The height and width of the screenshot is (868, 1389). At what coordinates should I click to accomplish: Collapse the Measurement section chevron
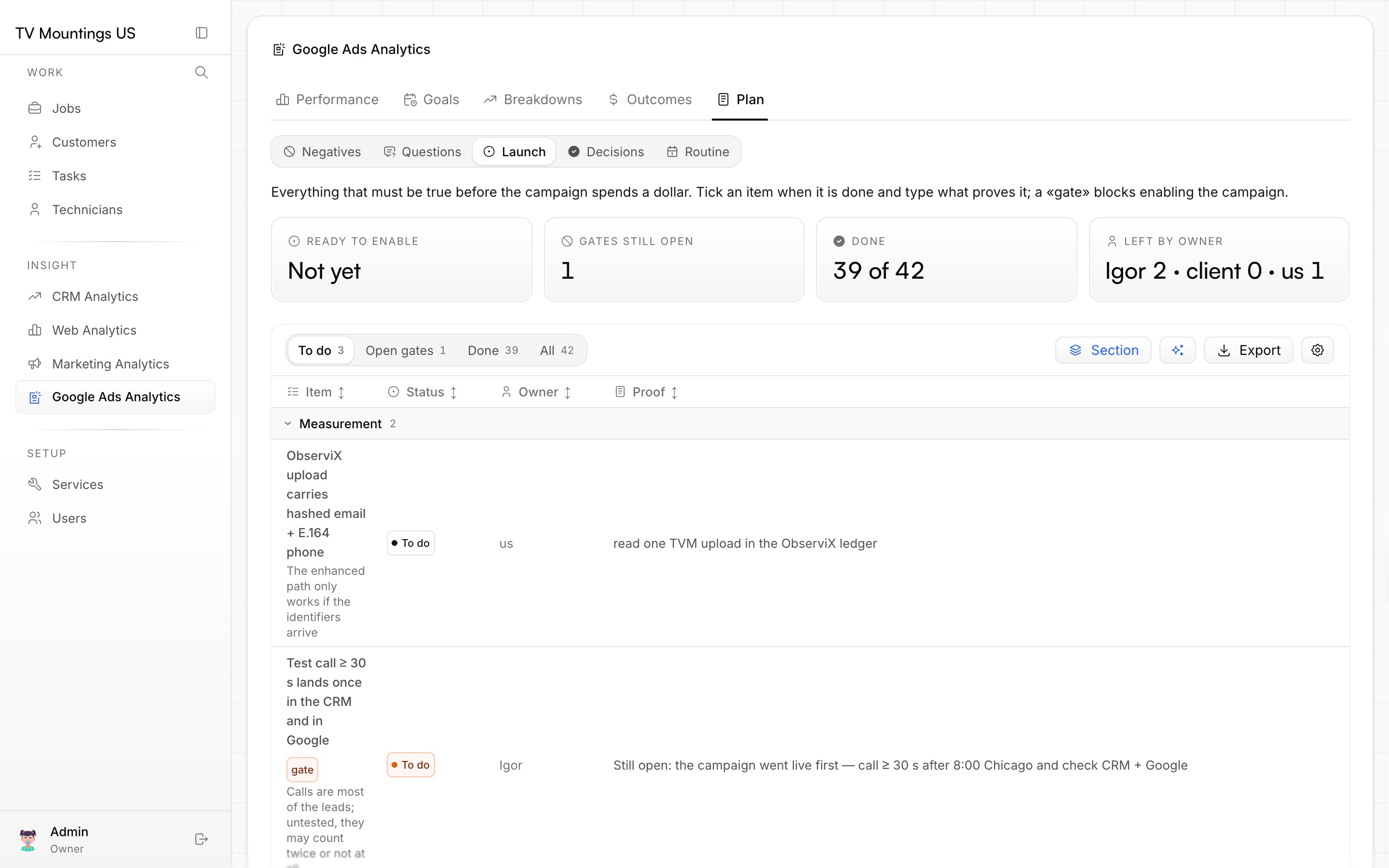click(x=287, y=424)
